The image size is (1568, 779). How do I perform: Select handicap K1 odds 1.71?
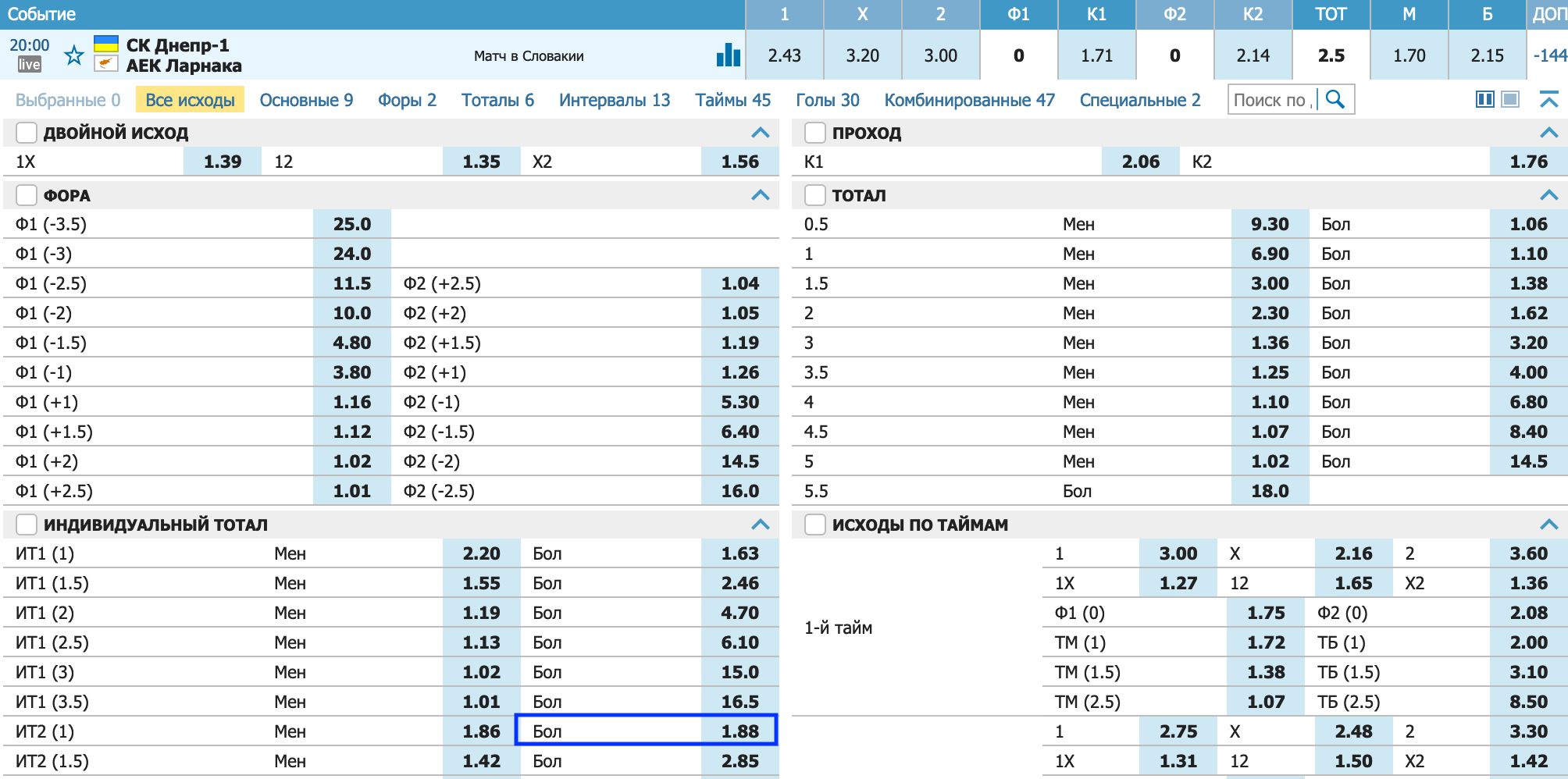1096,55
